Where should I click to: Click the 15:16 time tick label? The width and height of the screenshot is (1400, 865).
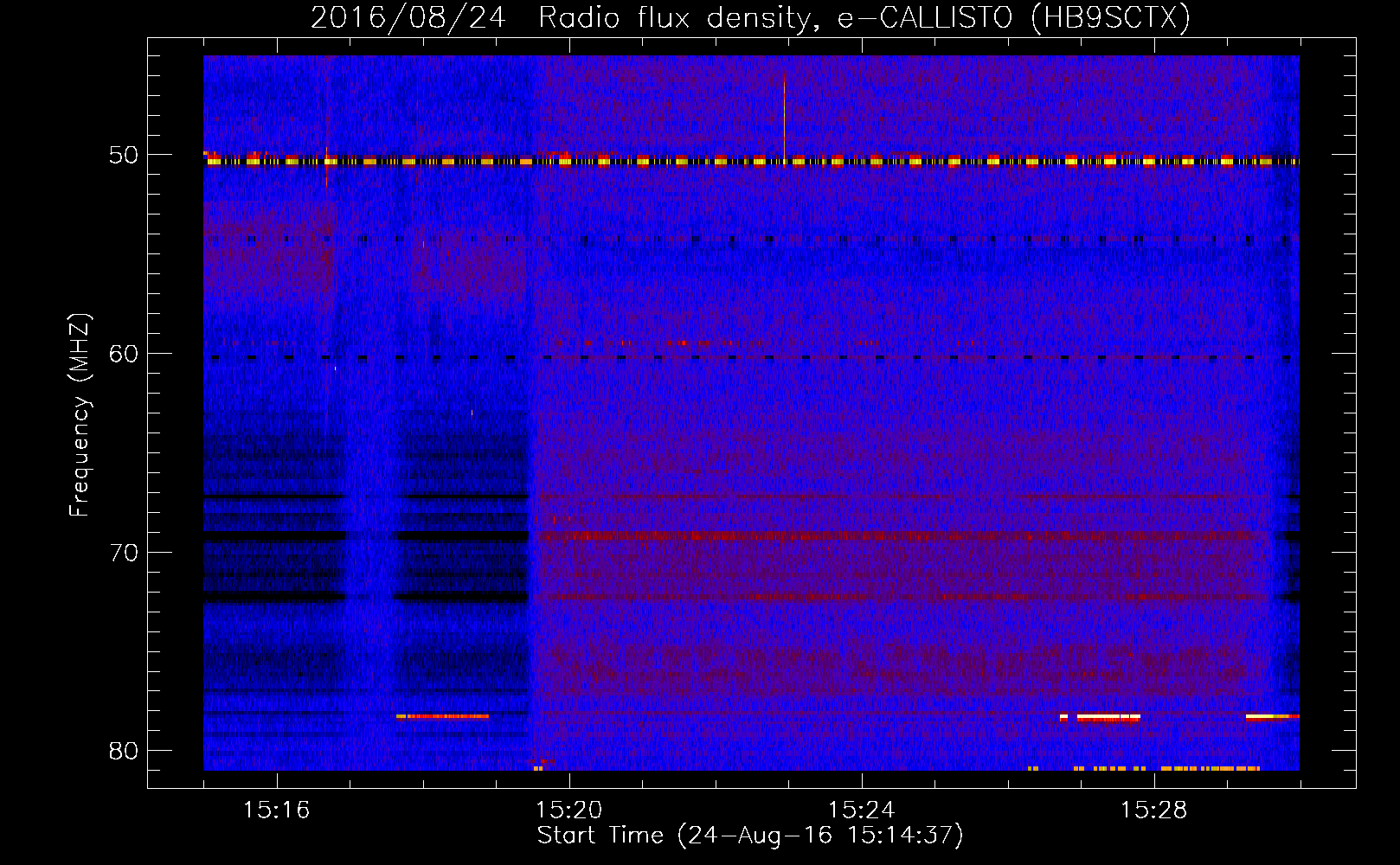[277, 810]
